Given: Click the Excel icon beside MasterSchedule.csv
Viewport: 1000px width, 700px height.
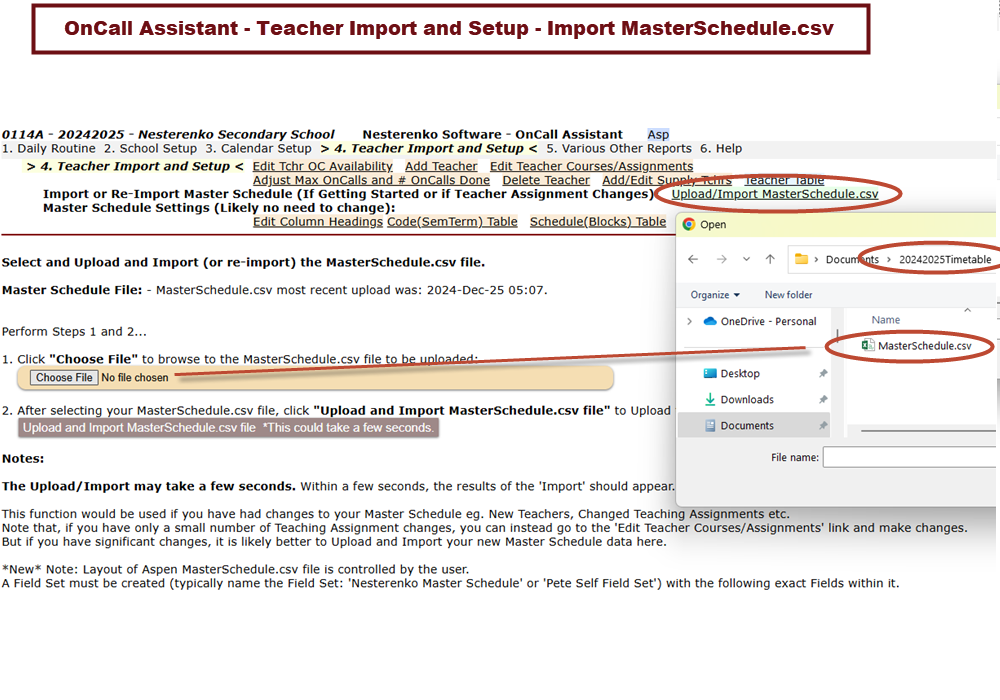Looking at the screenshot, I should (x=868, y=346).
